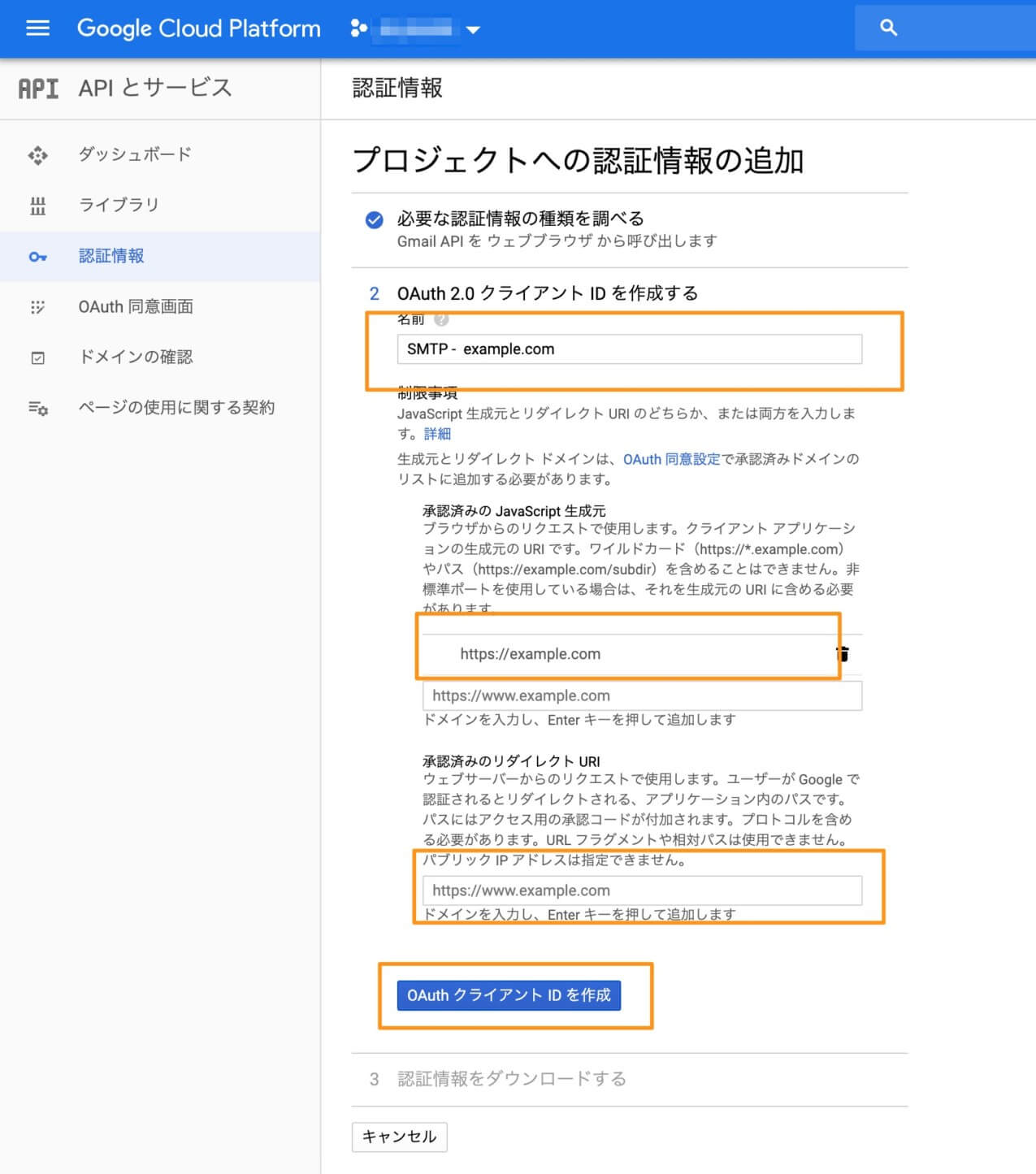Expand the project selector dropdown arrow
The height and width of the screenshot is (1174, 1036).
[473, 30]
